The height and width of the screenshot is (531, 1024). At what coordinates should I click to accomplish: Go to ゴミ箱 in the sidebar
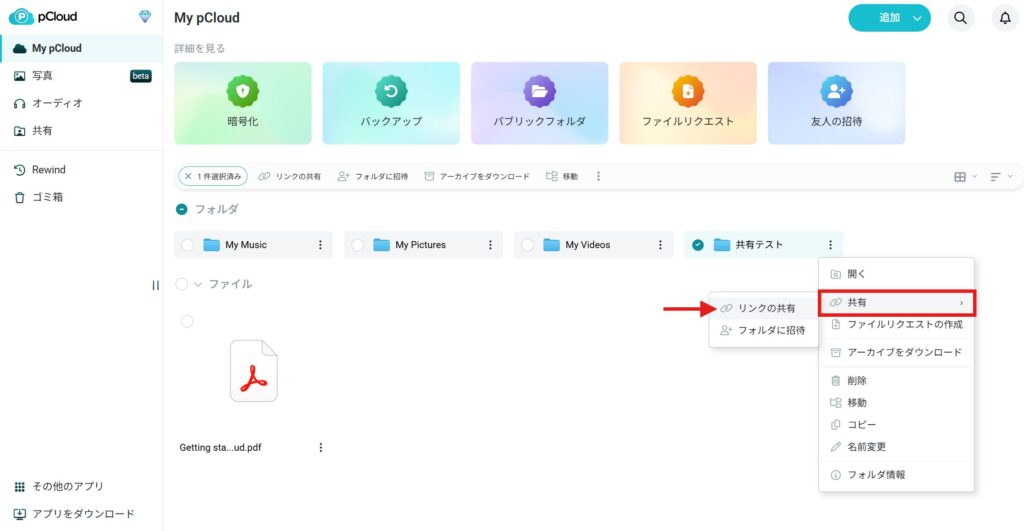[x=47, y=197]
